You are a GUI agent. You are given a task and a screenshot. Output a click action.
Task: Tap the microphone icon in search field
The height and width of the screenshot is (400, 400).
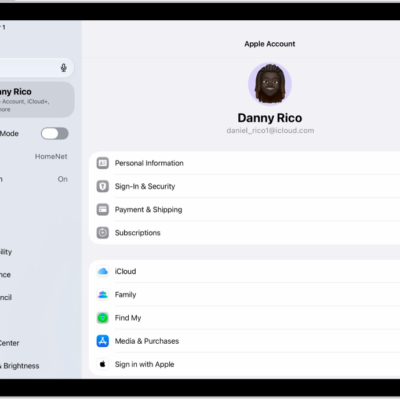pos(64,68)
